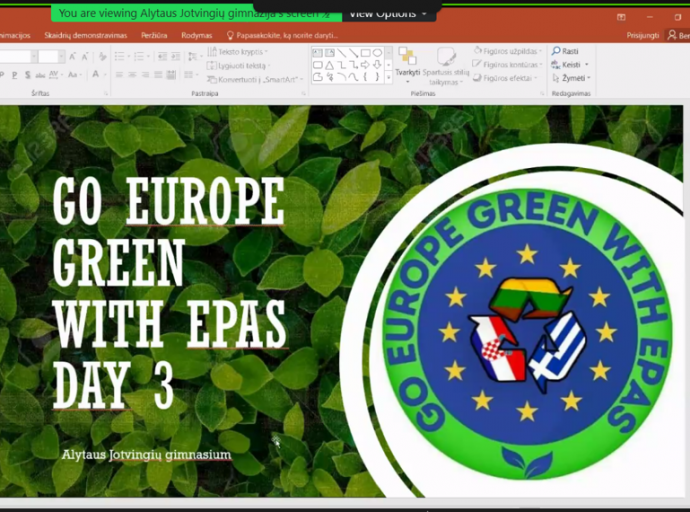The image size is (690, 512).
Task: Choose the right block arrow shape
Action: tap(365, 65)
